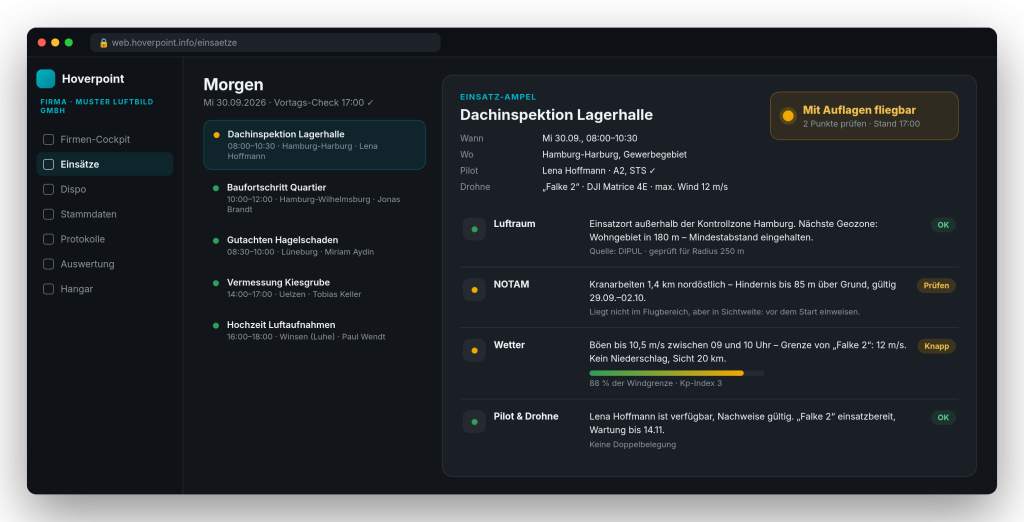Open the Vermessung Kiesgrube mission
Image resolution: width=1024 pixels, height=522 pixels.
click(315, 288)
